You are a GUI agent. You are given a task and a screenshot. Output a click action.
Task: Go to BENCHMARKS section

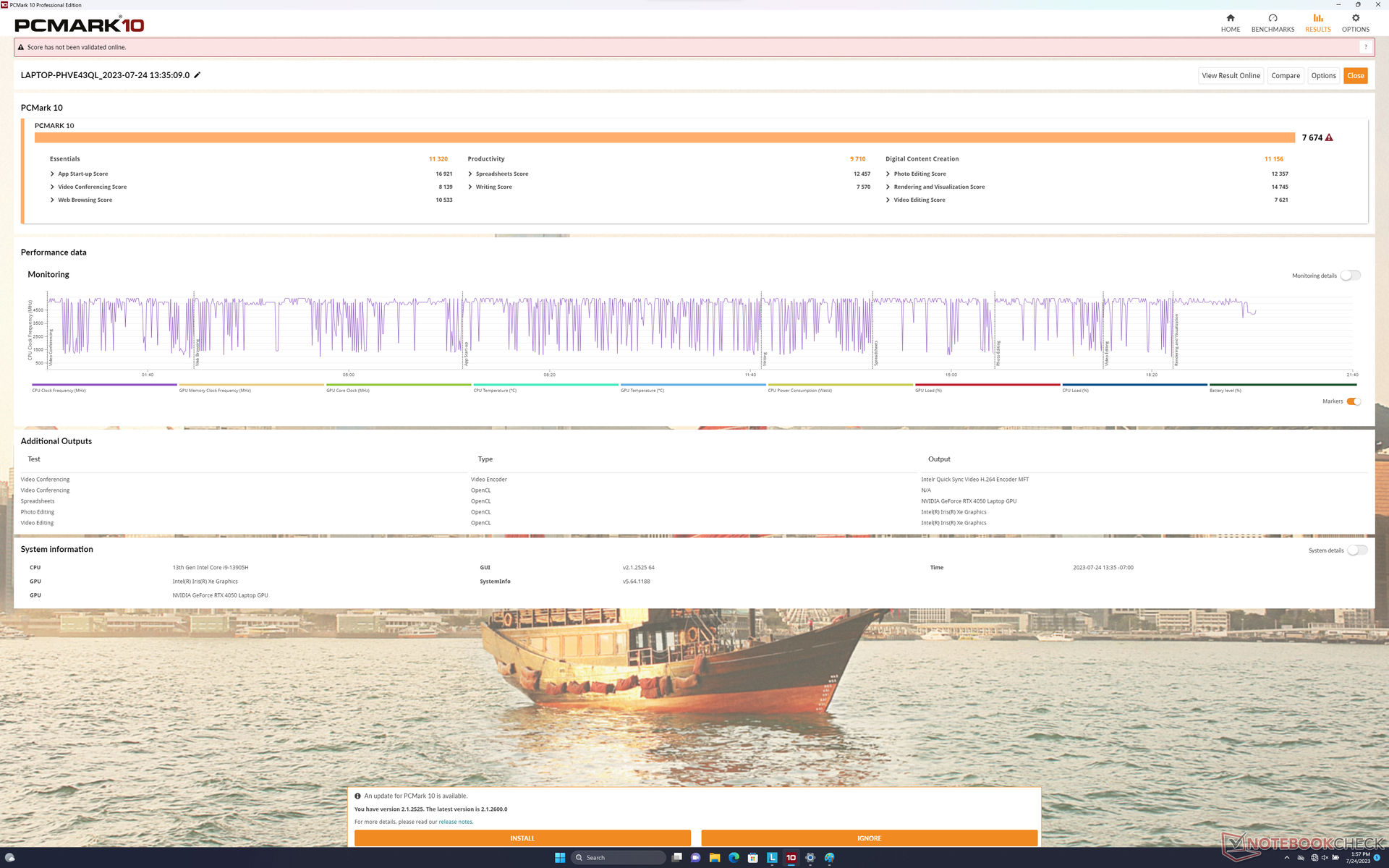coord(1273,22)
